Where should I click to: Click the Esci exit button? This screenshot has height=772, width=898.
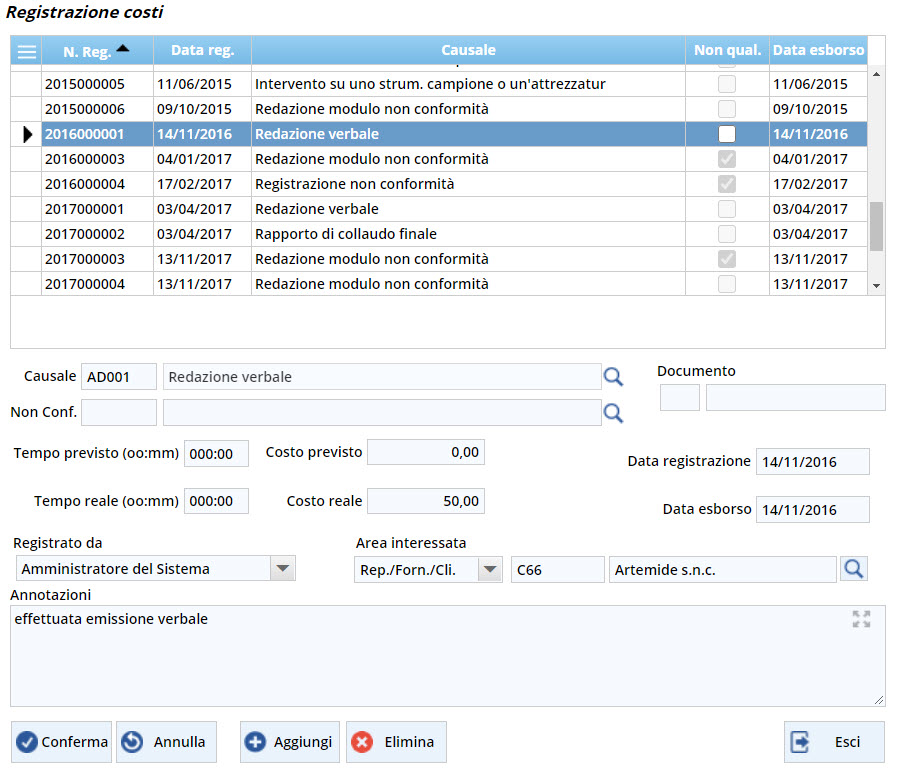[834, 742]
